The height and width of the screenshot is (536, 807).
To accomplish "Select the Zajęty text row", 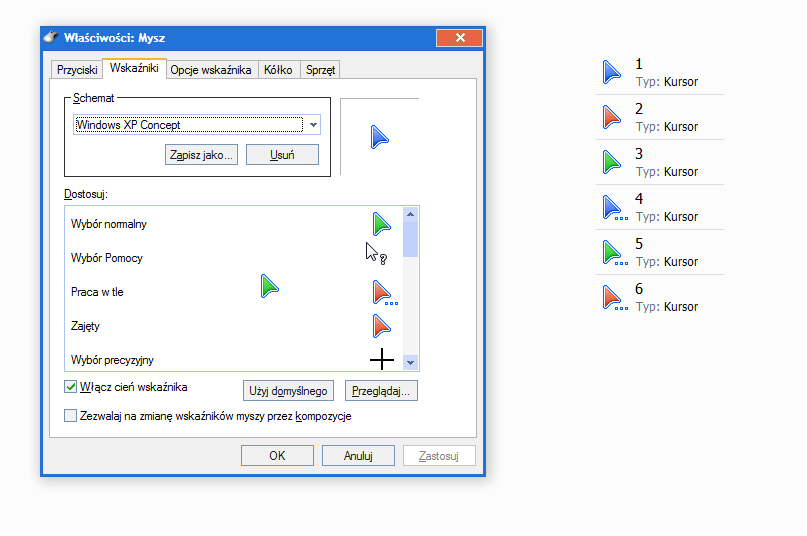I will pyautogui.click(x=85, y=326).
